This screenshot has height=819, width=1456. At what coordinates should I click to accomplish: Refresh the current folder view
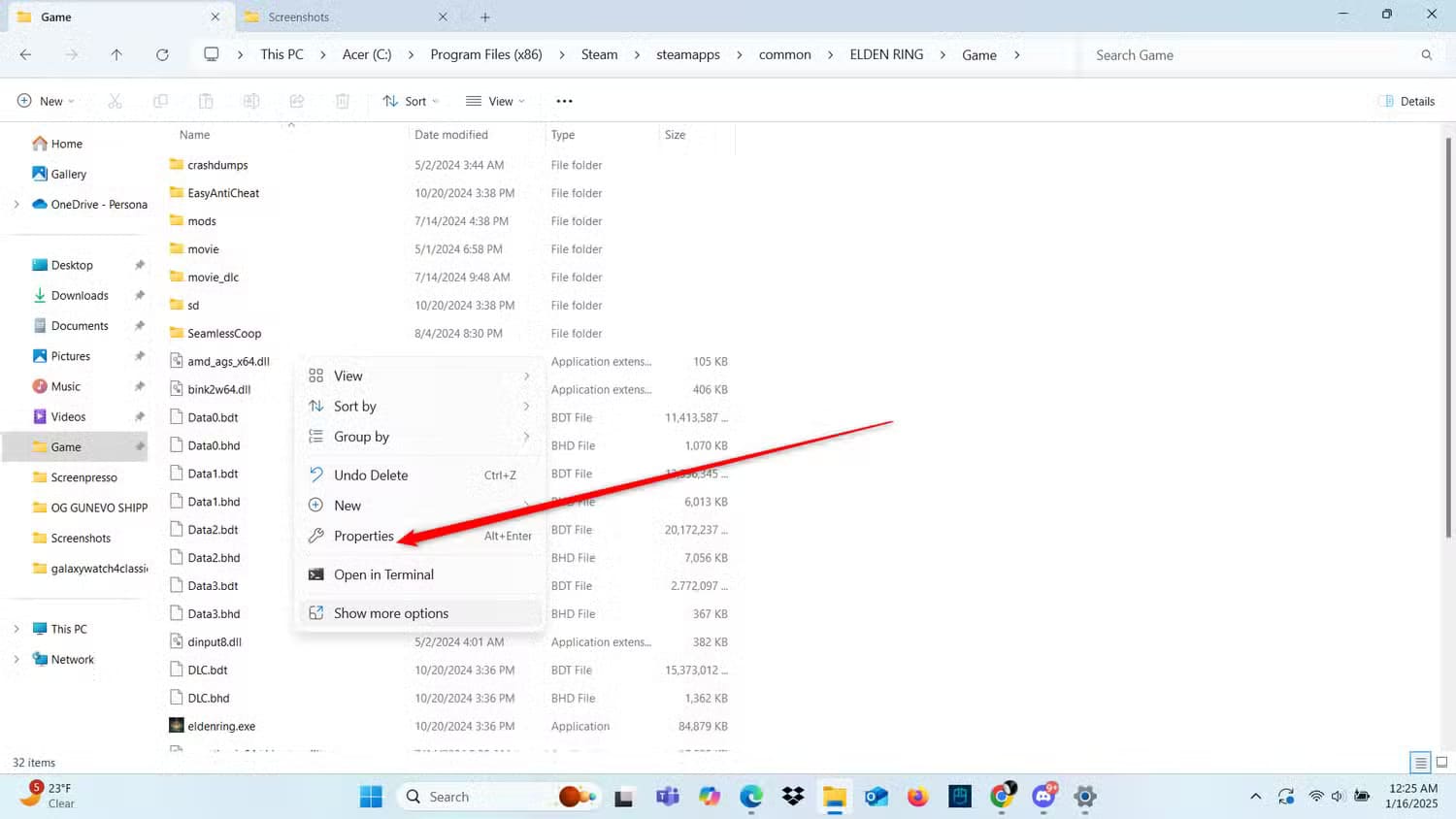coord(162,55)
